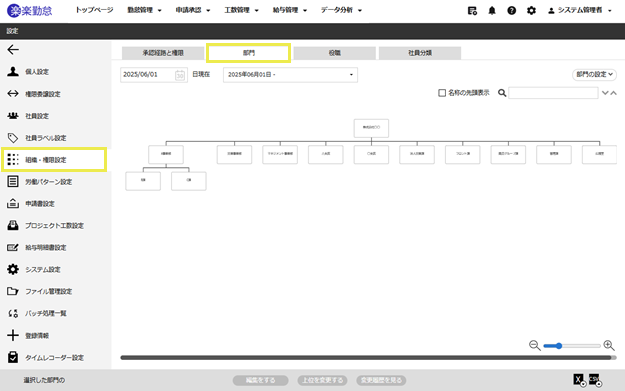Export the chart with CSV icon
Screen dimensions: 625x391
(595, 380)
